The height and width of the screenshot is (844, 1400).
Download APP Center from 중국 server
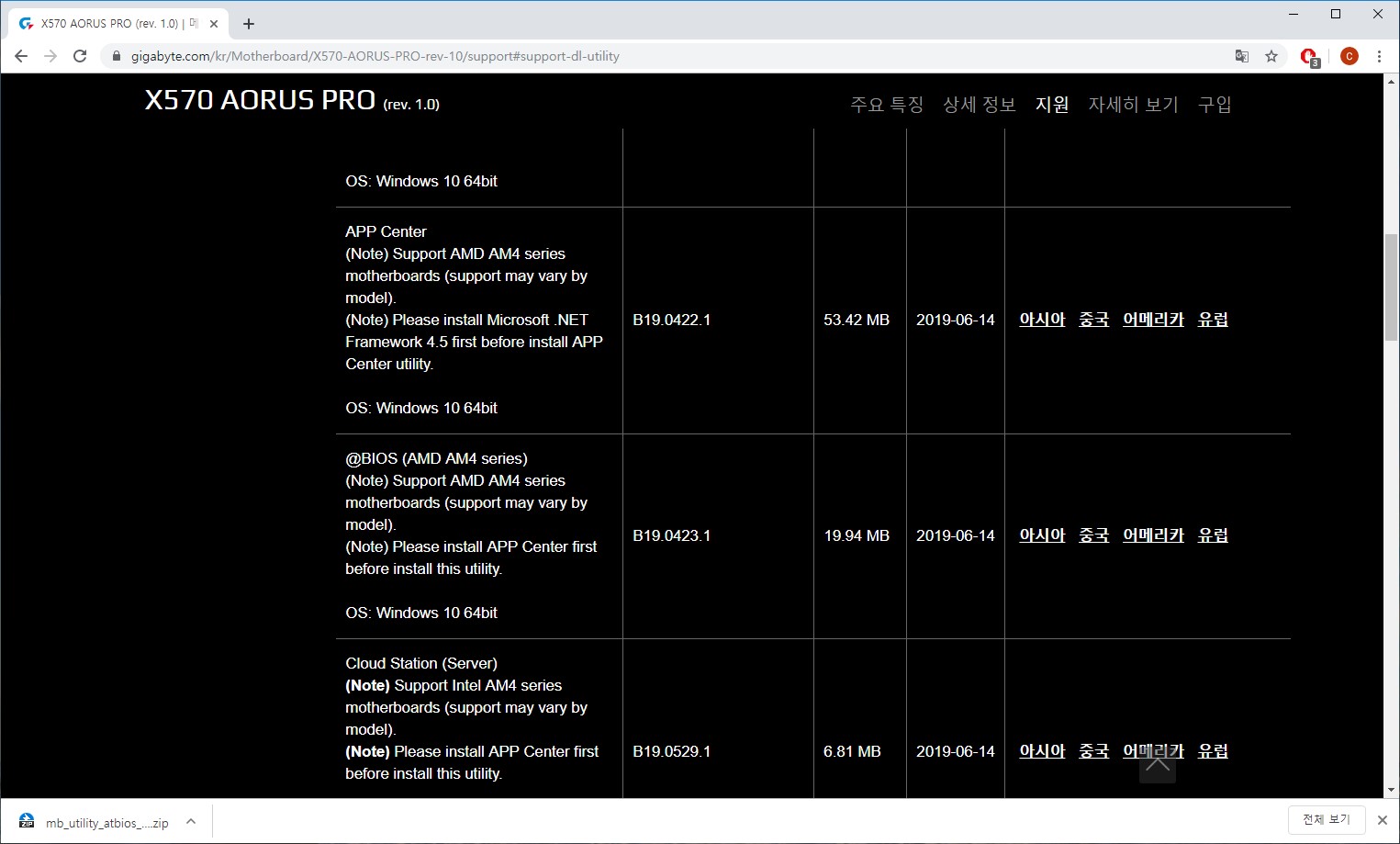click(1093, 320)
